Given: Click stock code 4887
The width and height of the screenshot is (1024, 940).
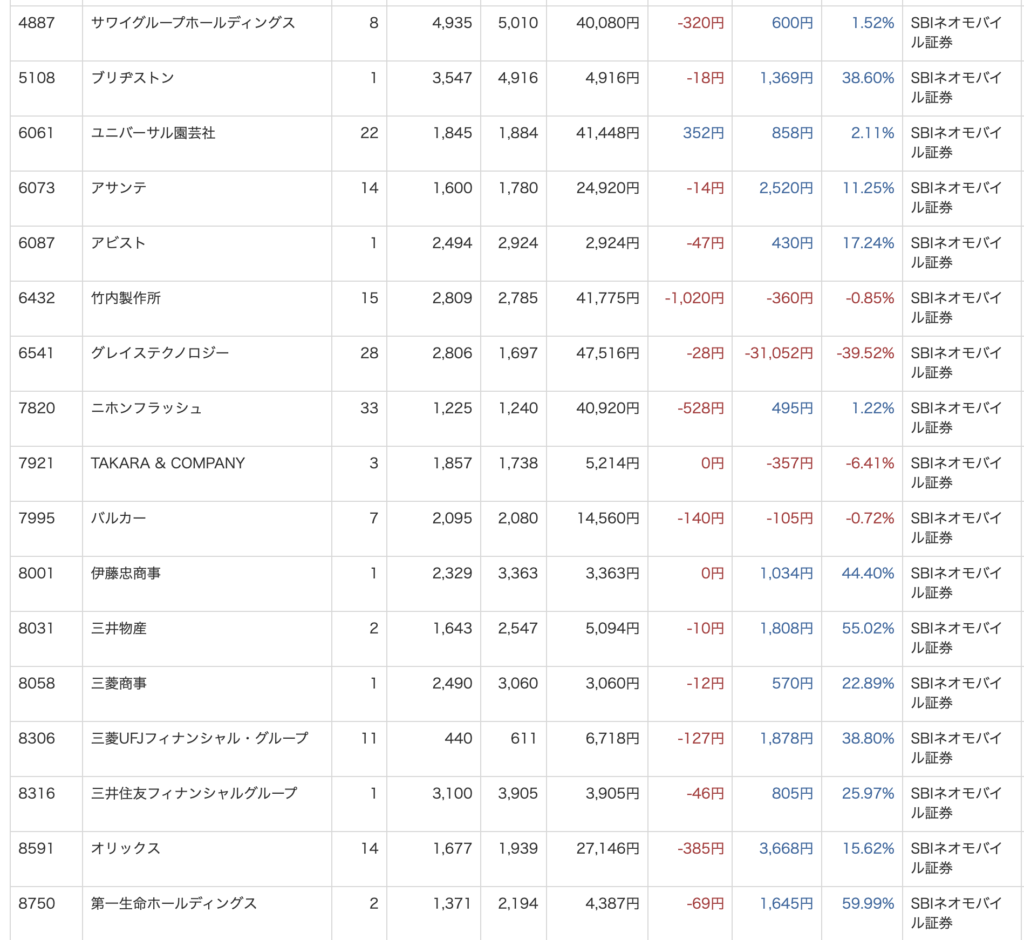Looking at the screenshot, I should pos(37,23).
